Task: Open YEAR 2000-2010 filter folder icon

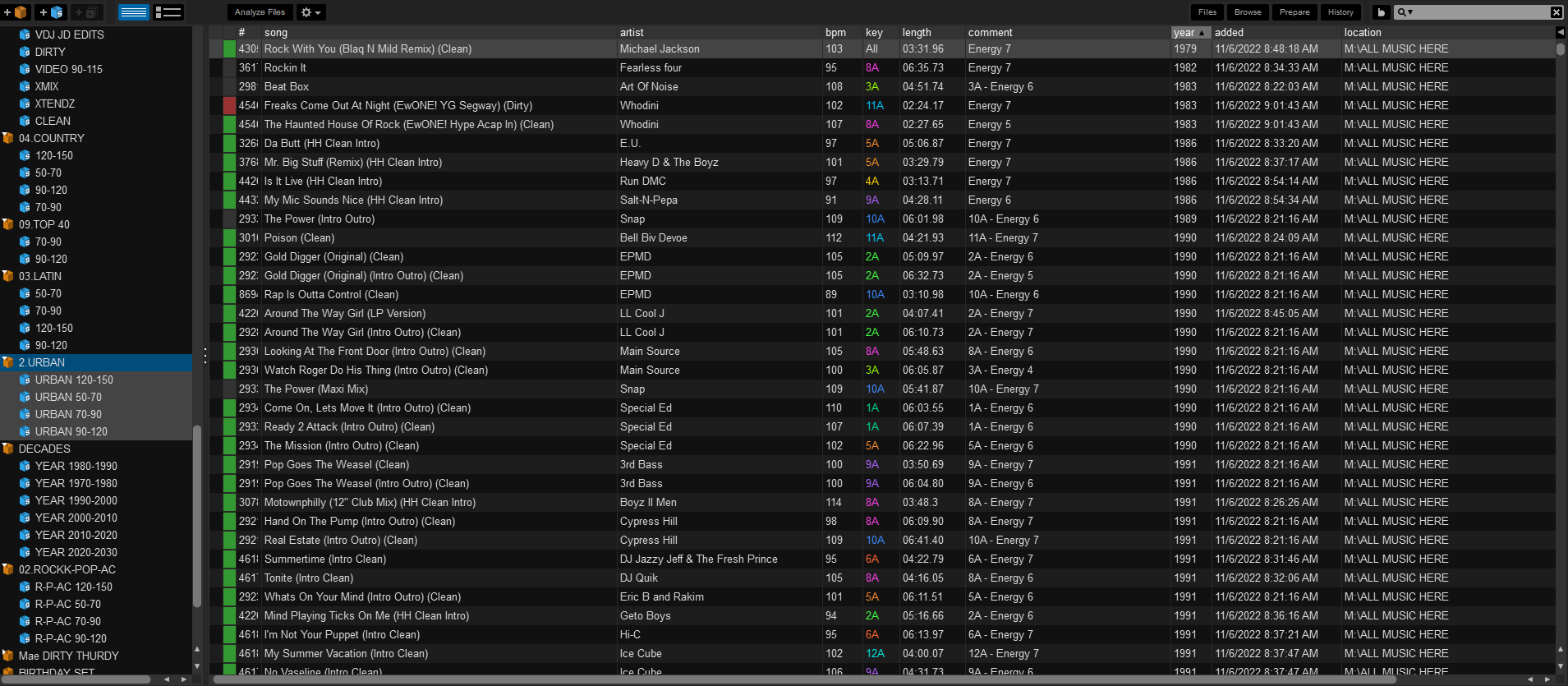Action: (x=25, y=518)
